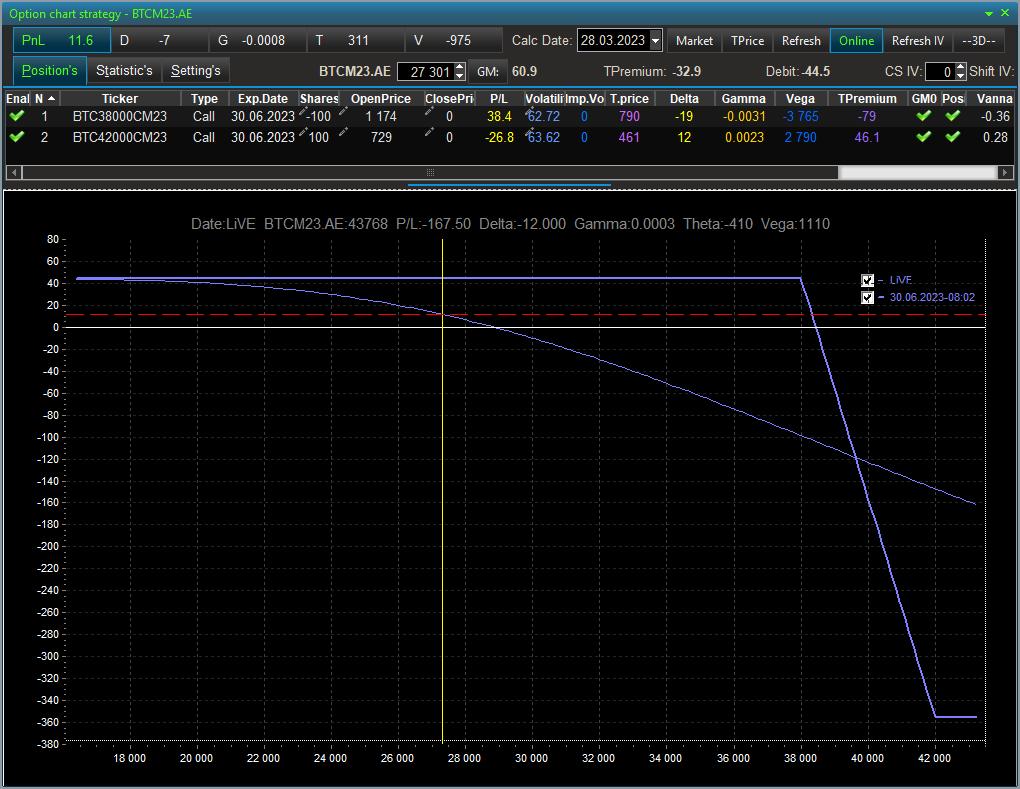1020x789 pixels.
Task: Select the BTC42000CM23 ticker cell
Action: coord(120,137)
